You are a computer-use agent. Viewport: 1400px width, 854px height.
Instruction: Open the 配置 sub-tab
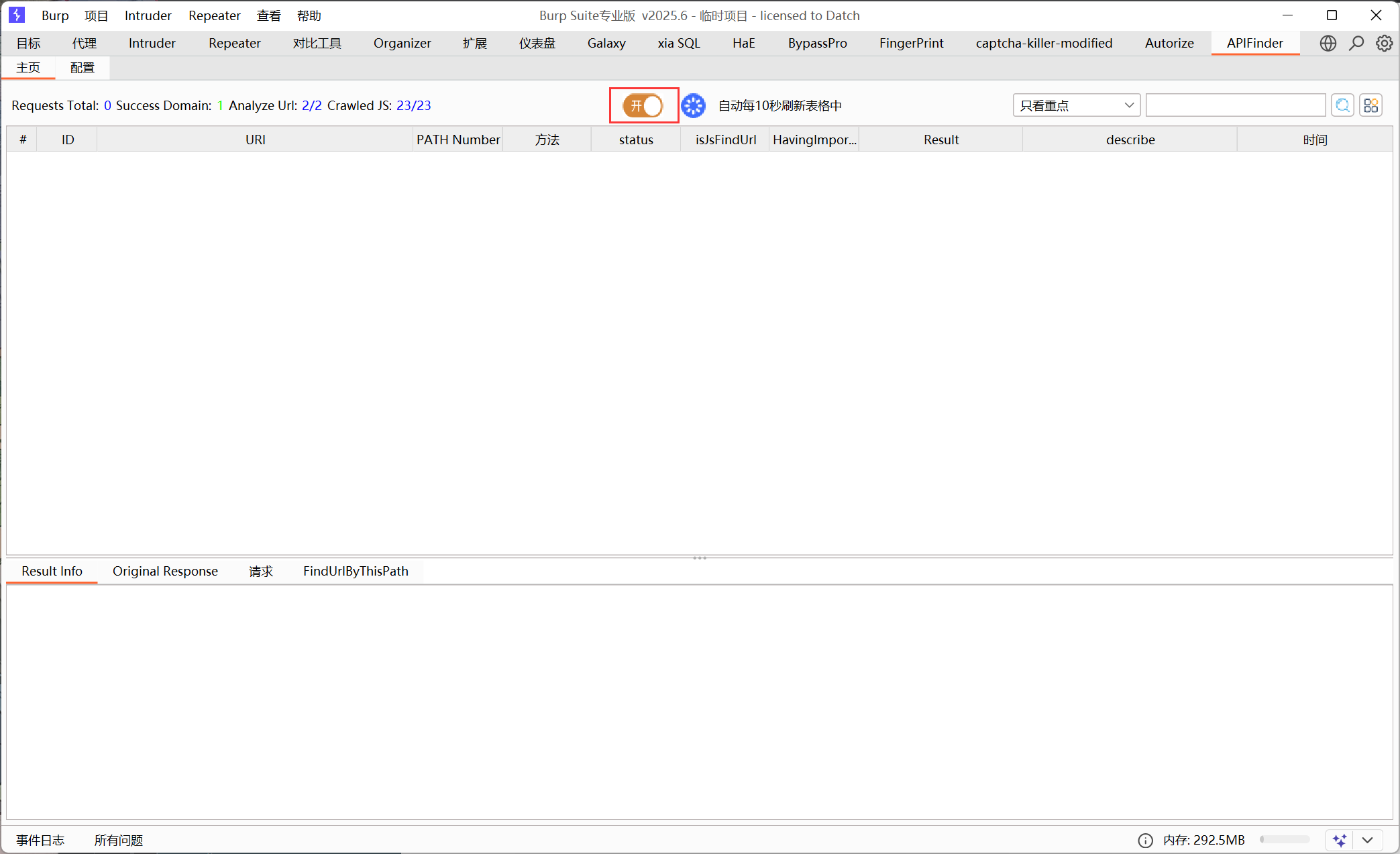pyautogui.click(x=82, y=68)
